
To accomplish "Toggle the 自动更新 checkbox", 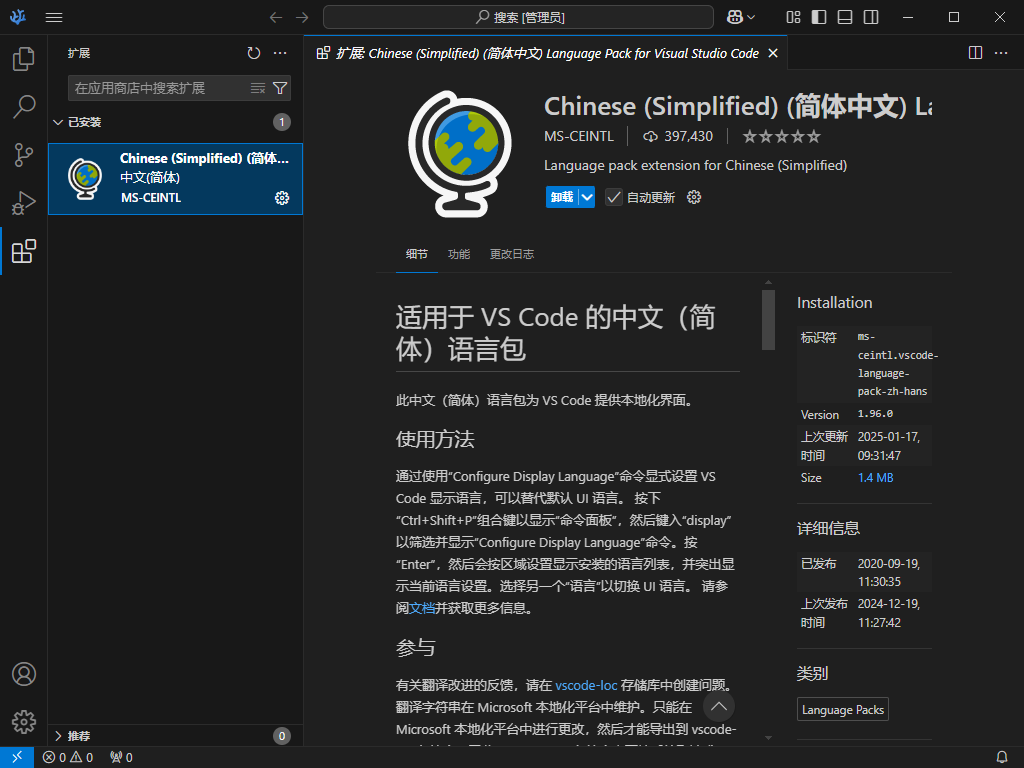I will [x=614, y=197].
